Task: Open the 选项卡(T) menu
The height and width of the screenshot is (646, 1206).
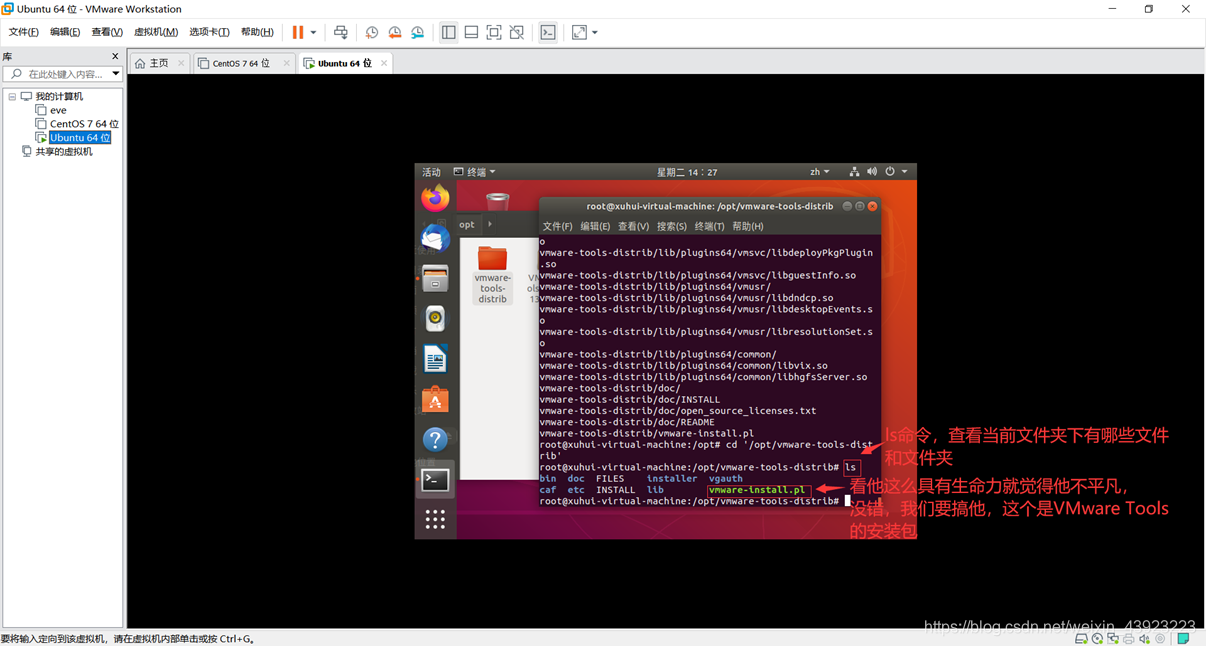Action: tap(209, 32)
